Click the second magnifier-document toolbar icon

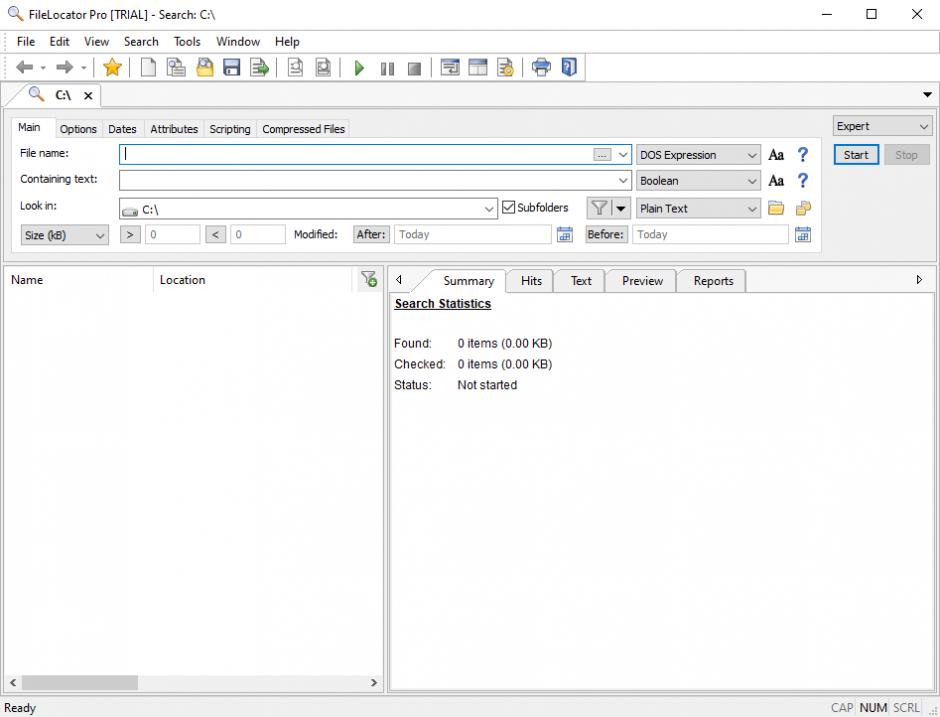323,67
